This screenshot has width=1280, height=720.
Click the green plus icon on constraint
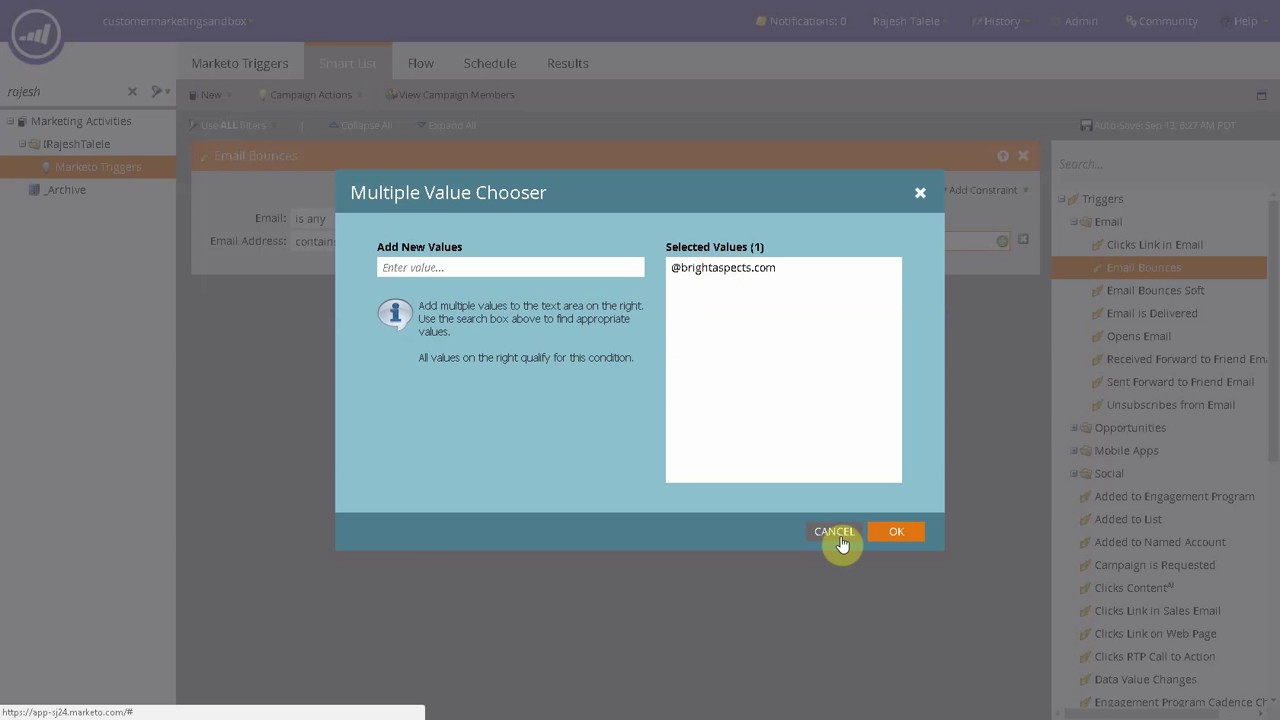(1002, 241)
